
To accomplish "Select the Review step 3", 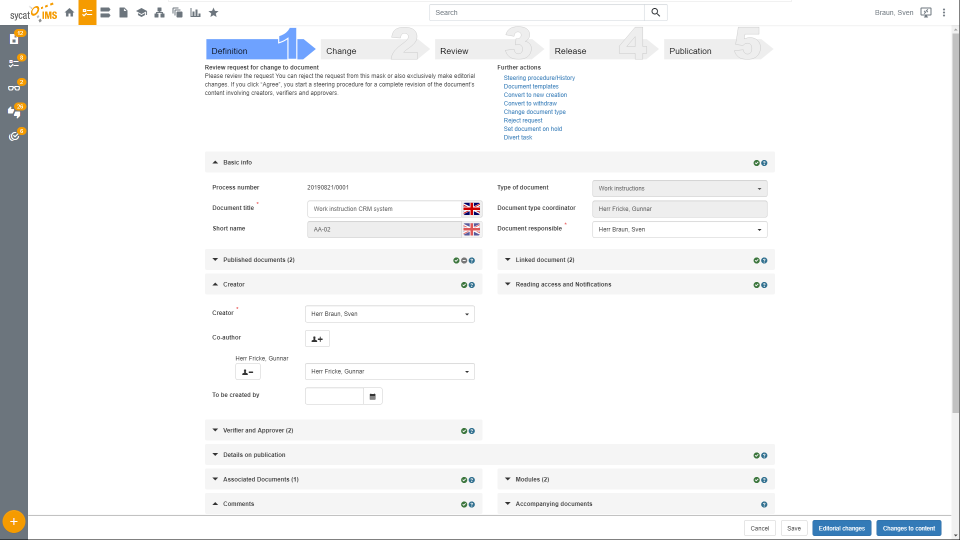I will 489,49.
